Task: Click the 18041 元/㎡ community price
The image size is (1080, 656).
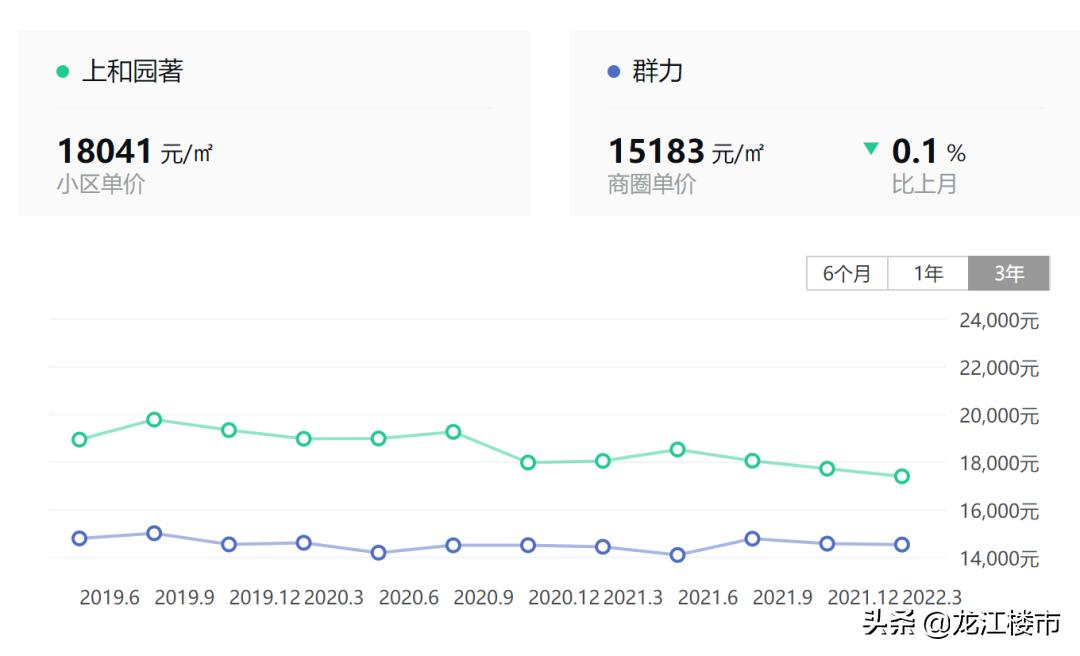Action: coord(135,152)
